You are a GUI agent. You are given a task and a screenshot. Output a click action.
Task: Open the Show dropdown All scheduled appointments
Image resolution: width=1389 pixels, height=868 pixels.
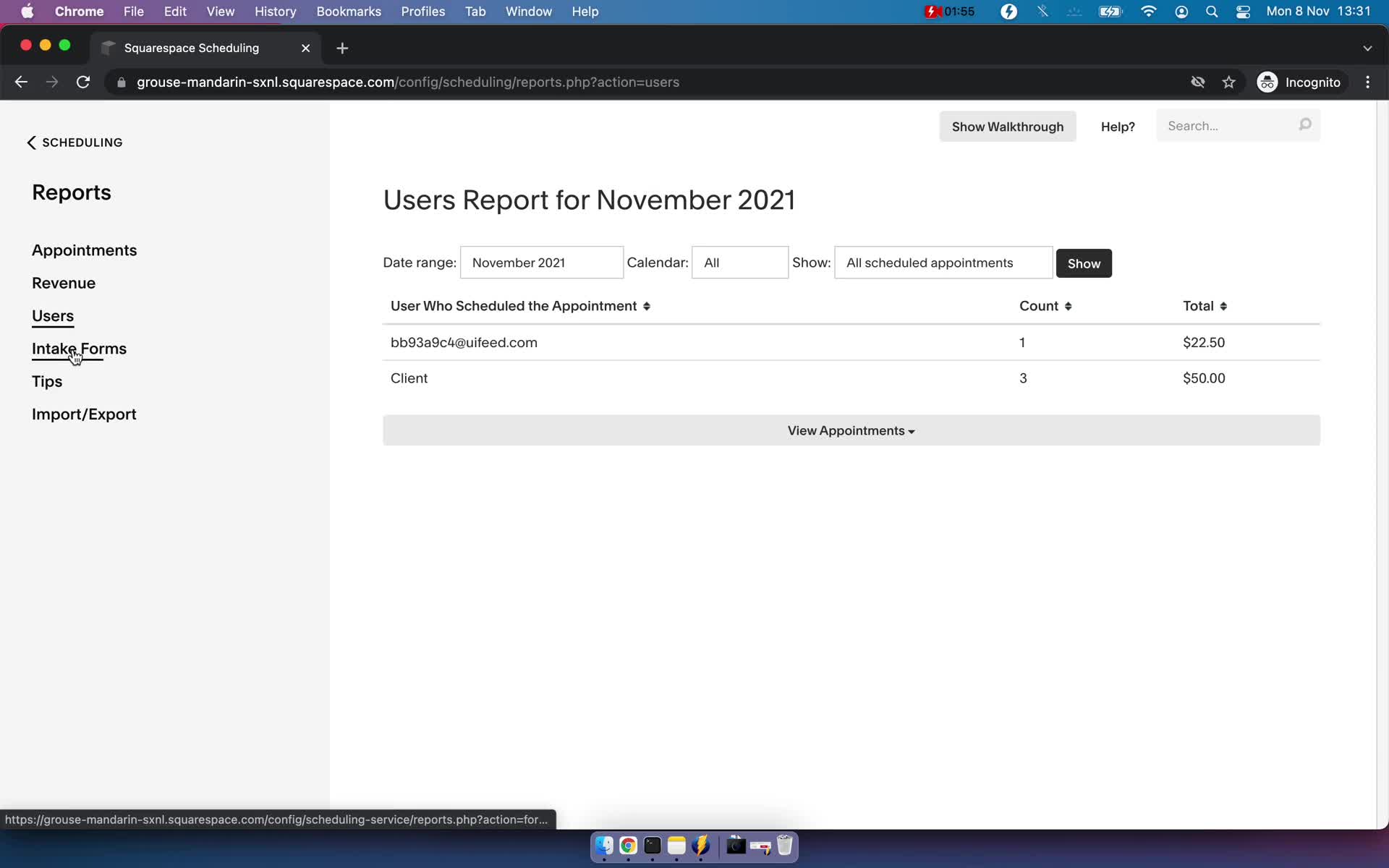click(x=943, y=263)
